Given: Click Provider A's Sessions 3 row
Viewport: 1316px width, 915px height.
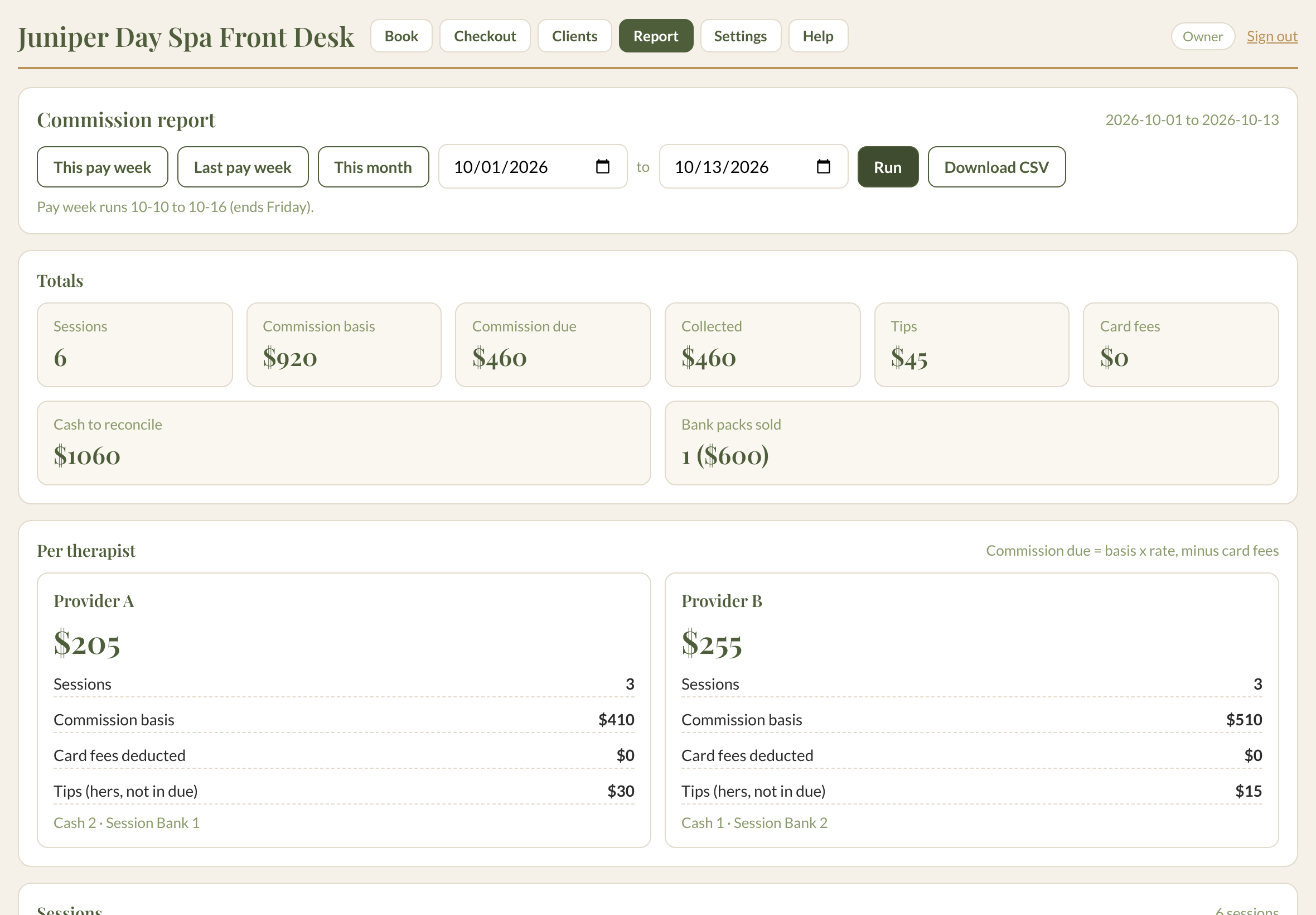Looking at the screenshot, I should 343,684.
